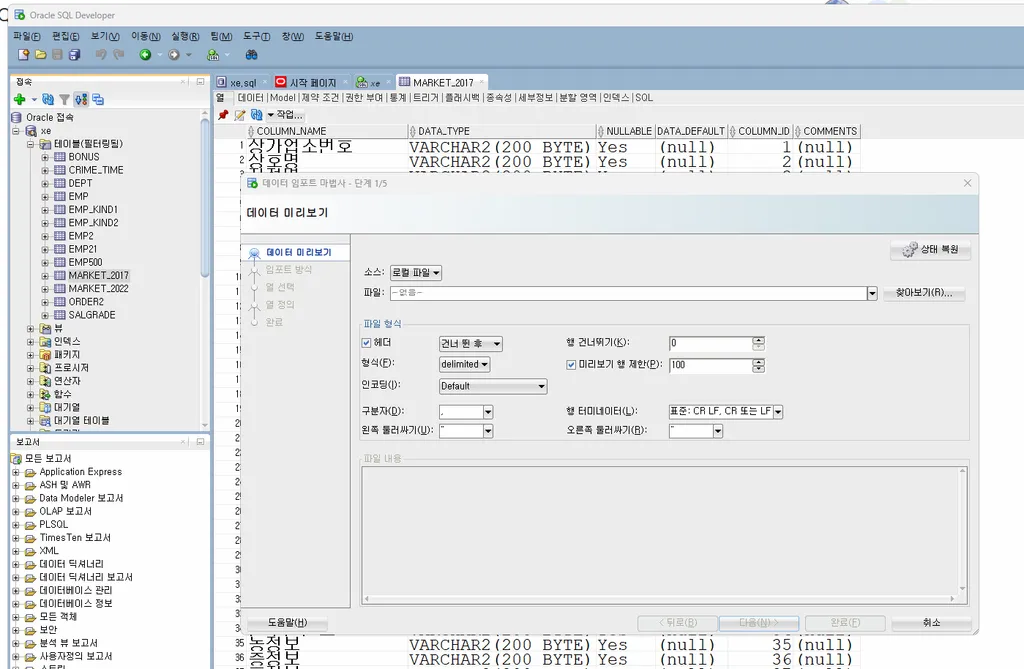
Task: Open the 인코딩 Default dropdown
Action: [x=492, y=386]
